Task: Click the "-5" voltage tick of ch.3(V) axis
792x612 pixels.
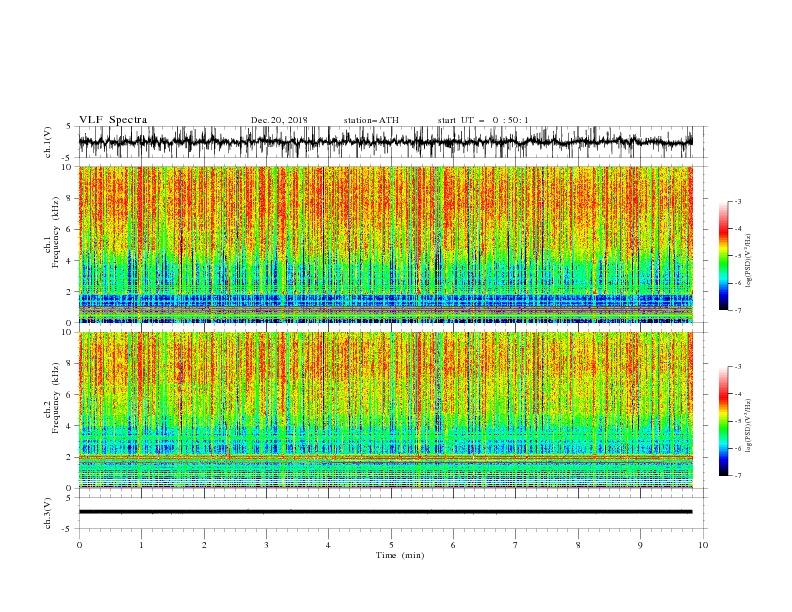Action: click(x=67, y=529)
